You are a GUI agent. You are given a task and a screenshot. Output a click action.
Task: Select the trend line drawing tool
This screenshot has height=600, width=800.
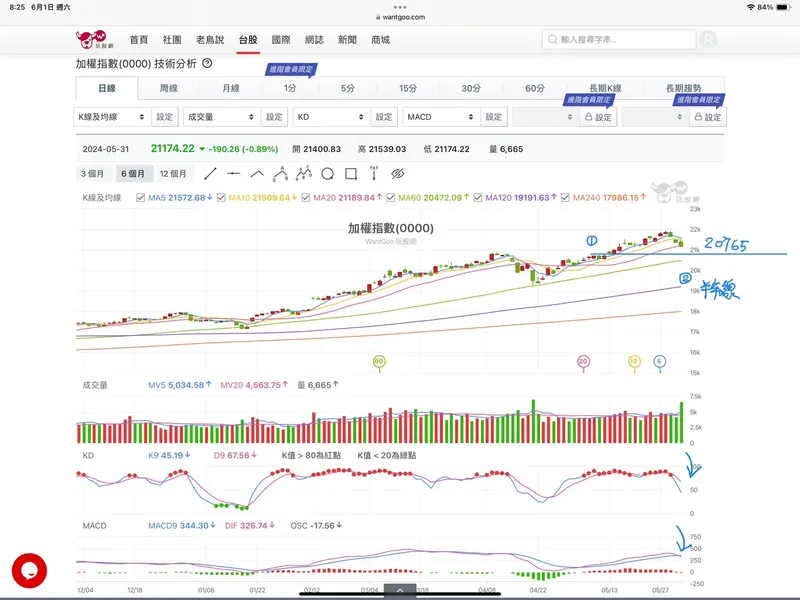coord(210,174)
